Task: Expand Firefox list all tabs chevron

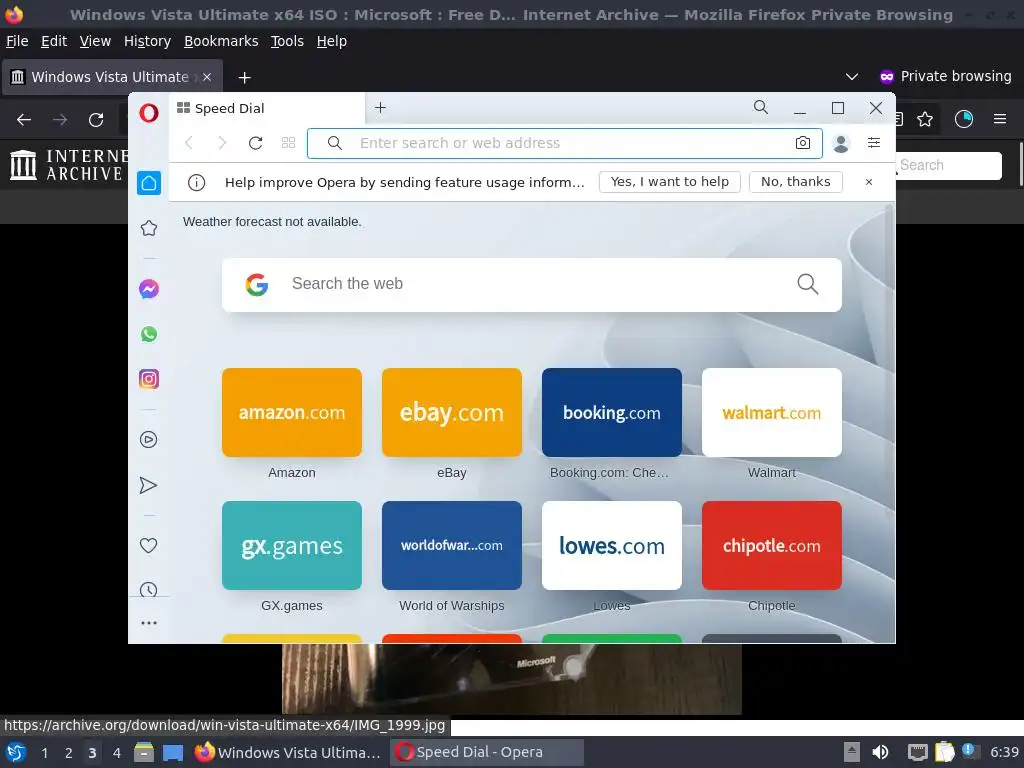Action: pos(852,77)
